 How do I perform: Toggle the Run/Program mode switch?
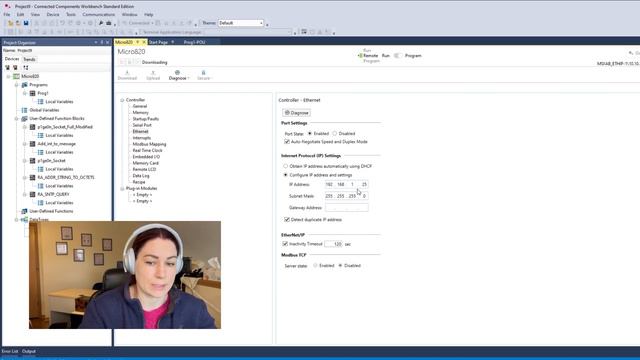pyautogui.click(x=397, y=56)
